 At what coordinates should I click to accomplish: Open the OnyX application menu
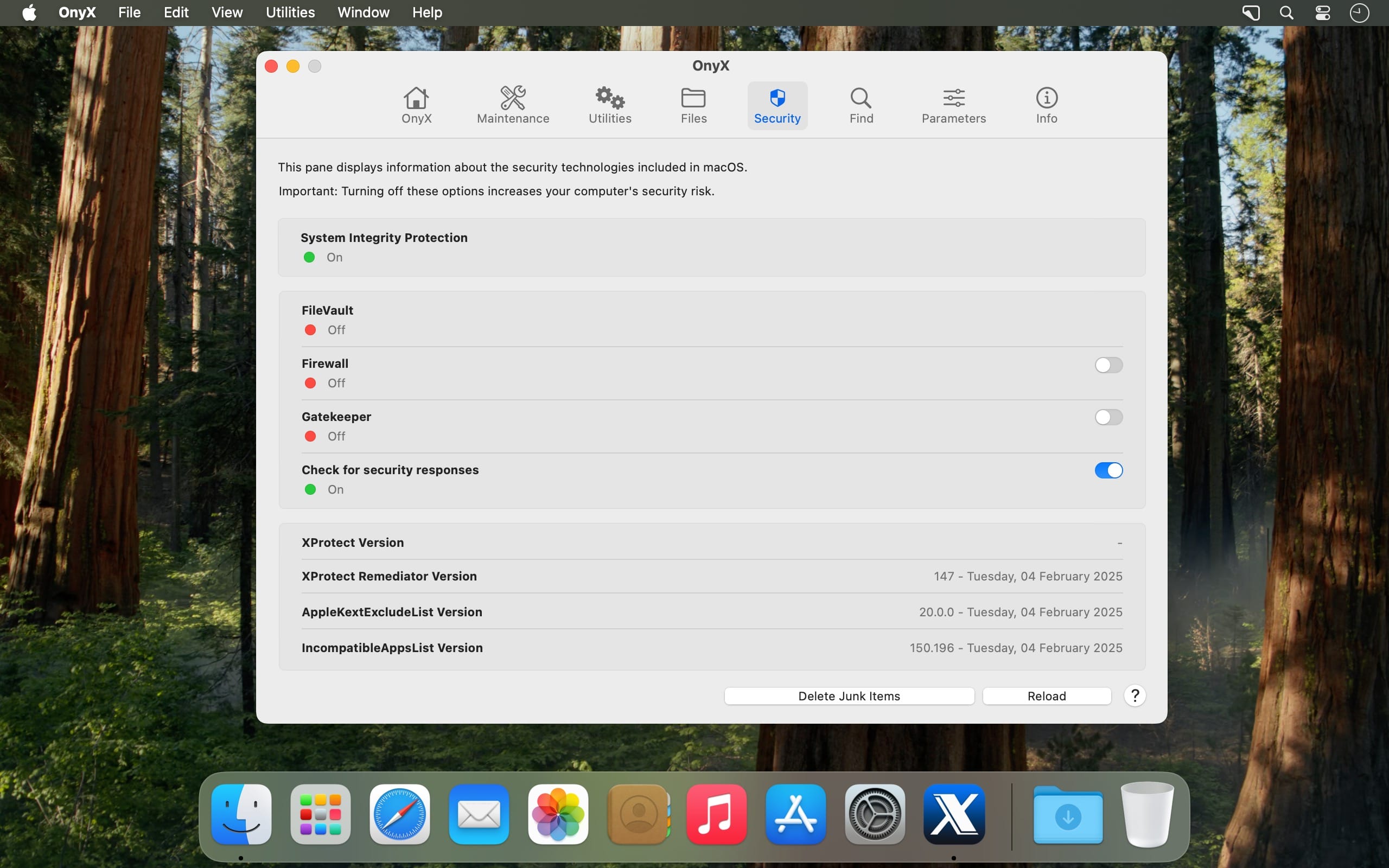(x=77, y=12)
